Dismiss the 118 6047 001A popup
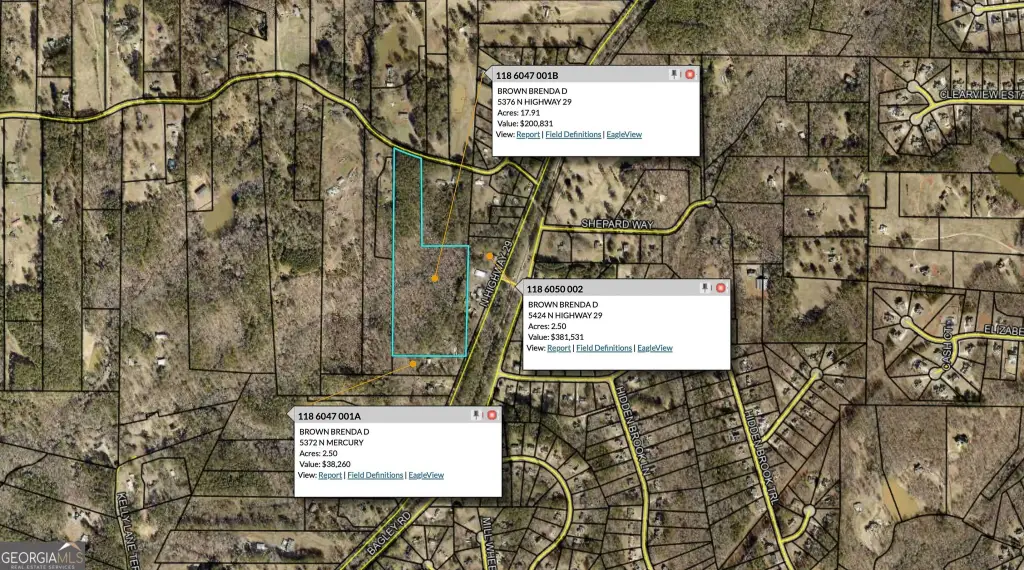This screenshot has height=570, width=1024. pyautogui.click(x=492, y=415)
